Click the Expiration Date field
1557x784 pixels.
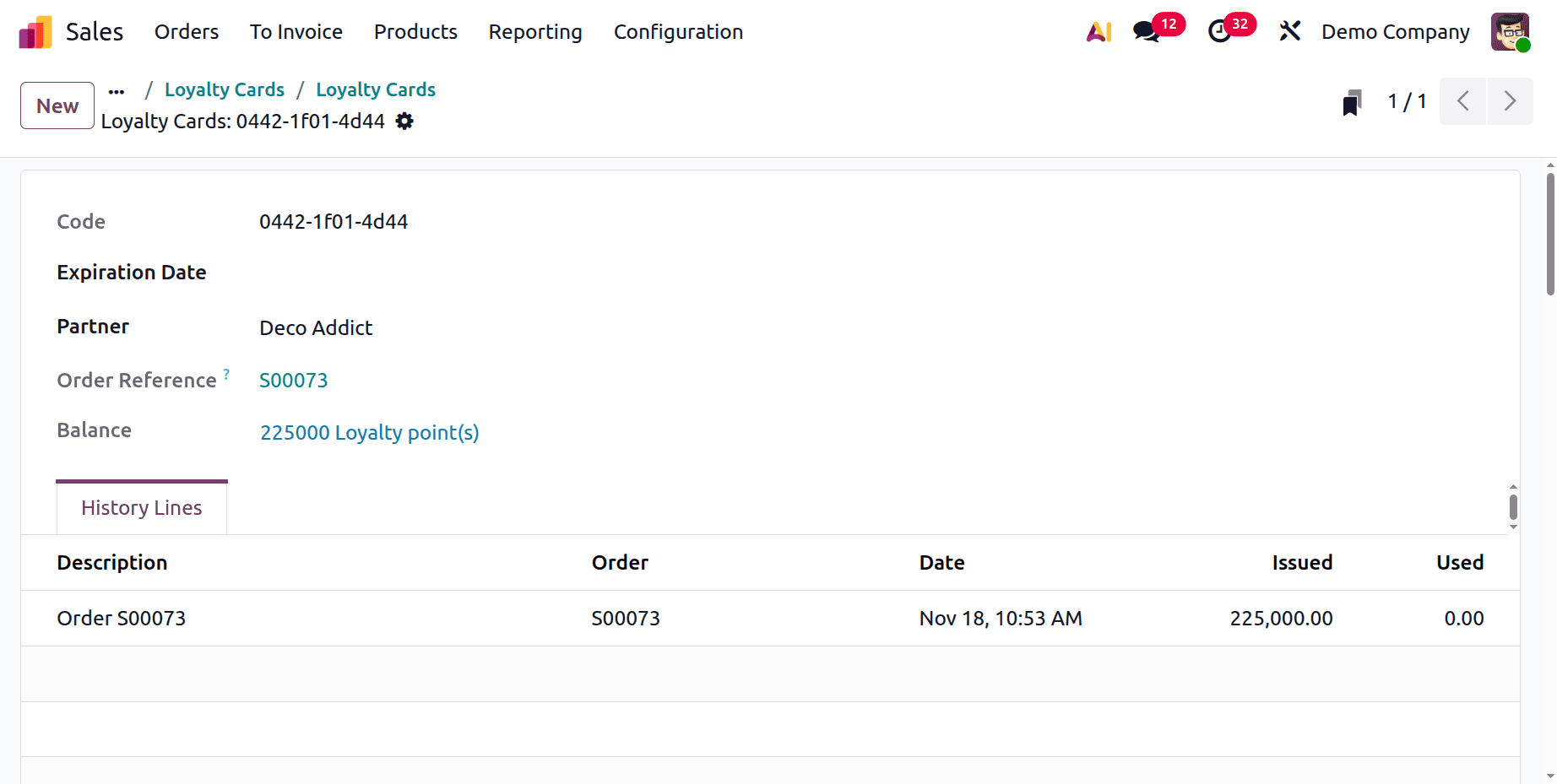point(355,272)
